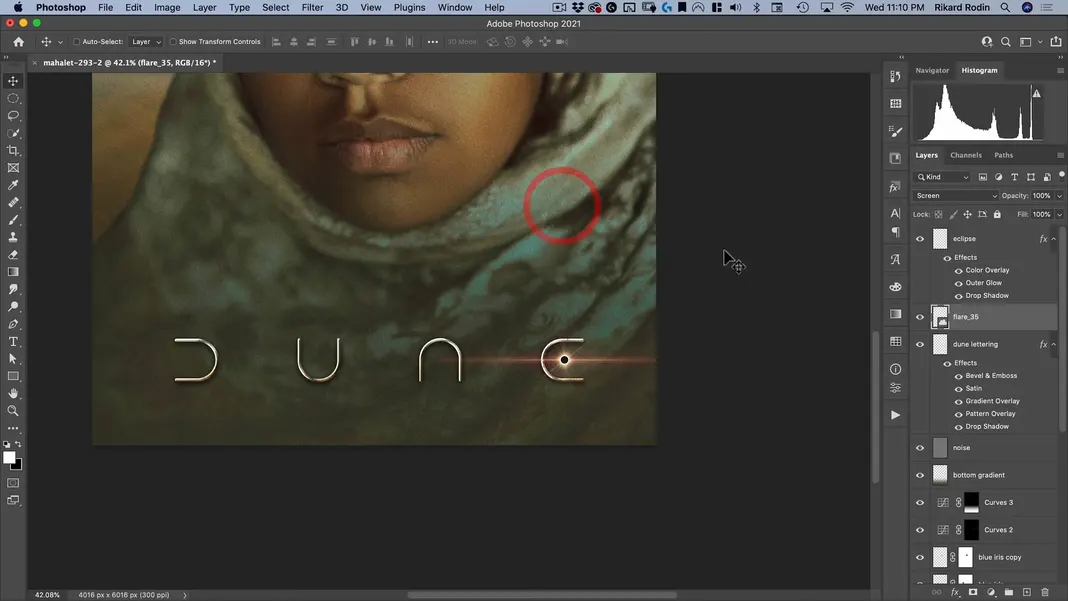Screen dimensions: 1068x601
Task: Click the zoom percentage field 42.08%
Action: pyautogui.click(x=47, y=595)
